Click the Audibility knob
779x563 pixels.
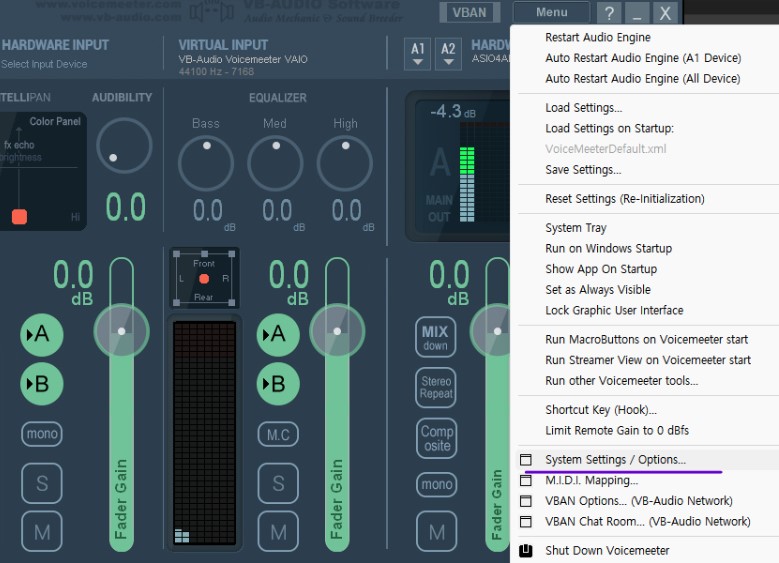tap(124, 146)
